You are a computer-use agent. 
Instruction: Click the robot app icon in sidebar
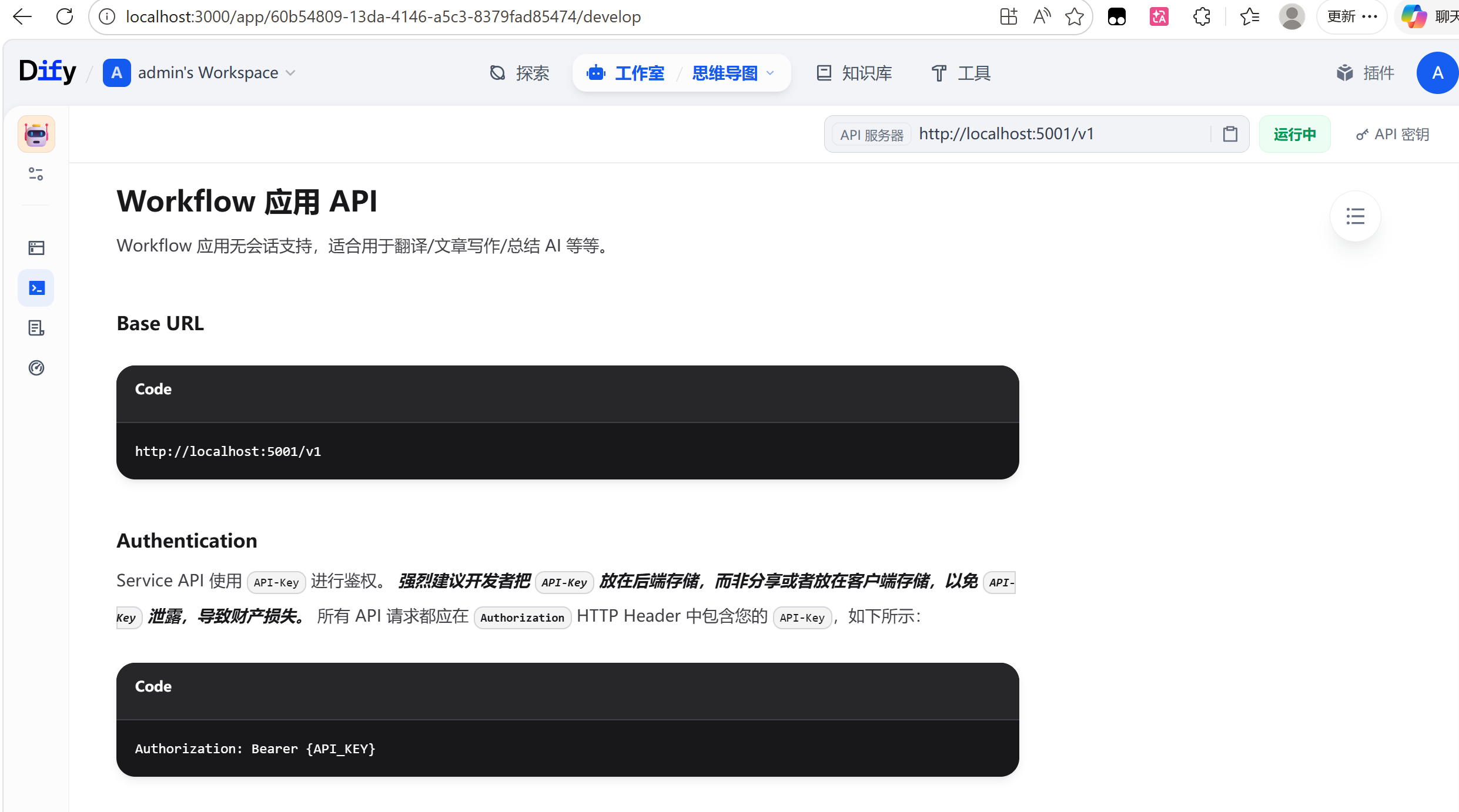[x=36, y=134]
